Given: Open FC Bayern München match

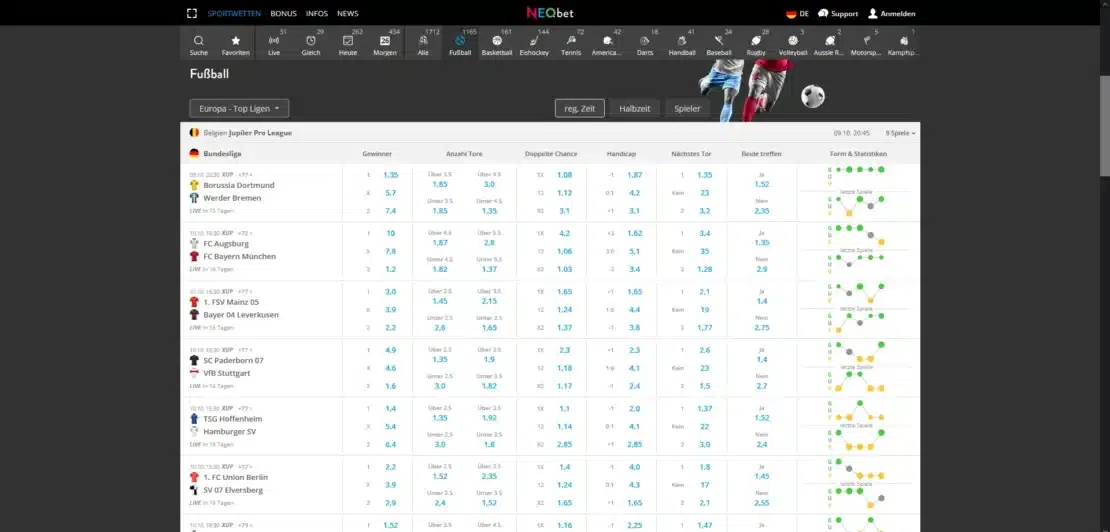Looking at the screenshot, I should click(239, 257).
